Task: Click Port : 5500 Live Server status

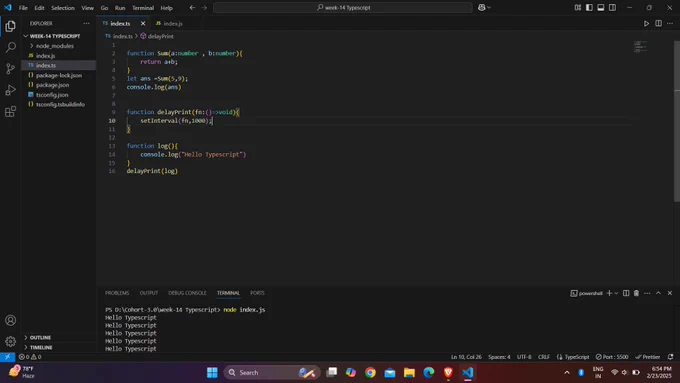Action: click(x=612, y=357)
